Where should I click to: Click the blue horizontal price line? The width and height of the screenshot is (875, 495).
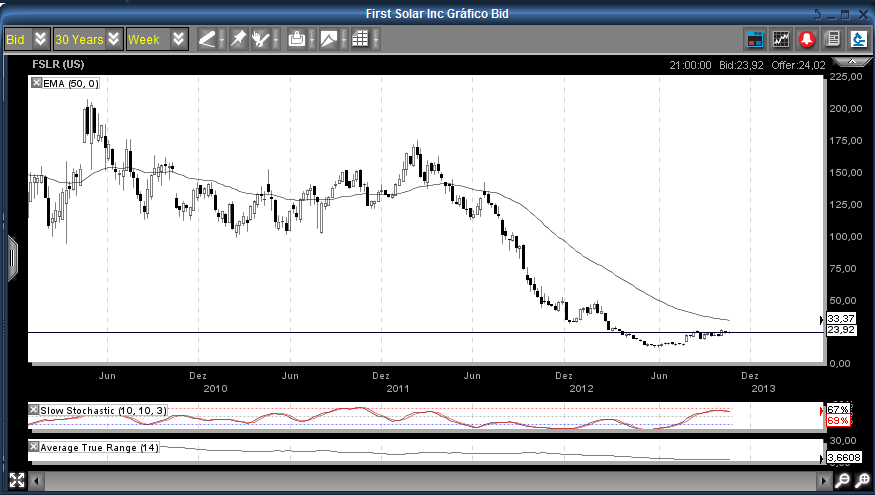click(x=426, y=333)
